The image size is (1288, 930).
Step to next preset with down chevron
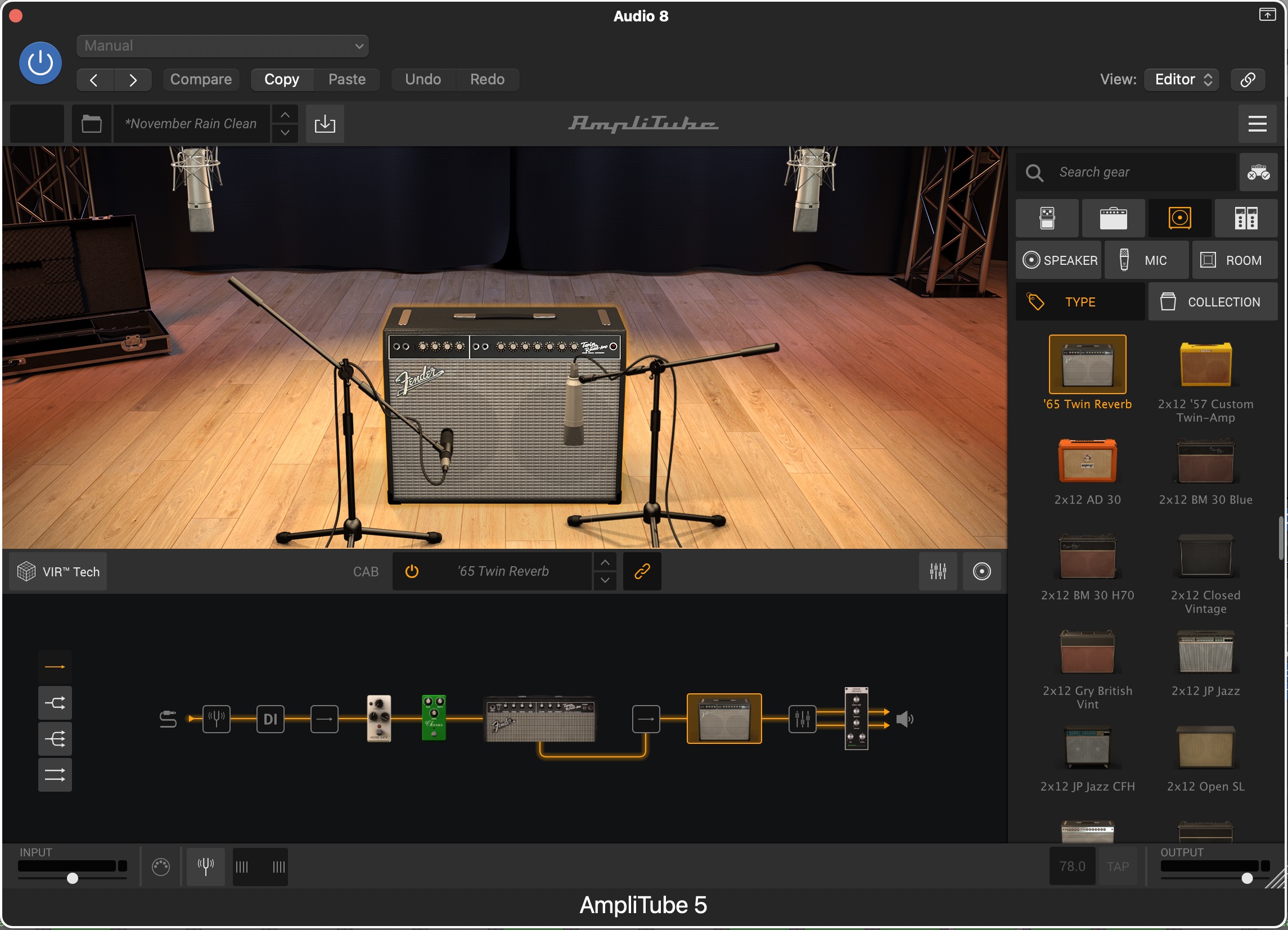(x=285, y=133)
